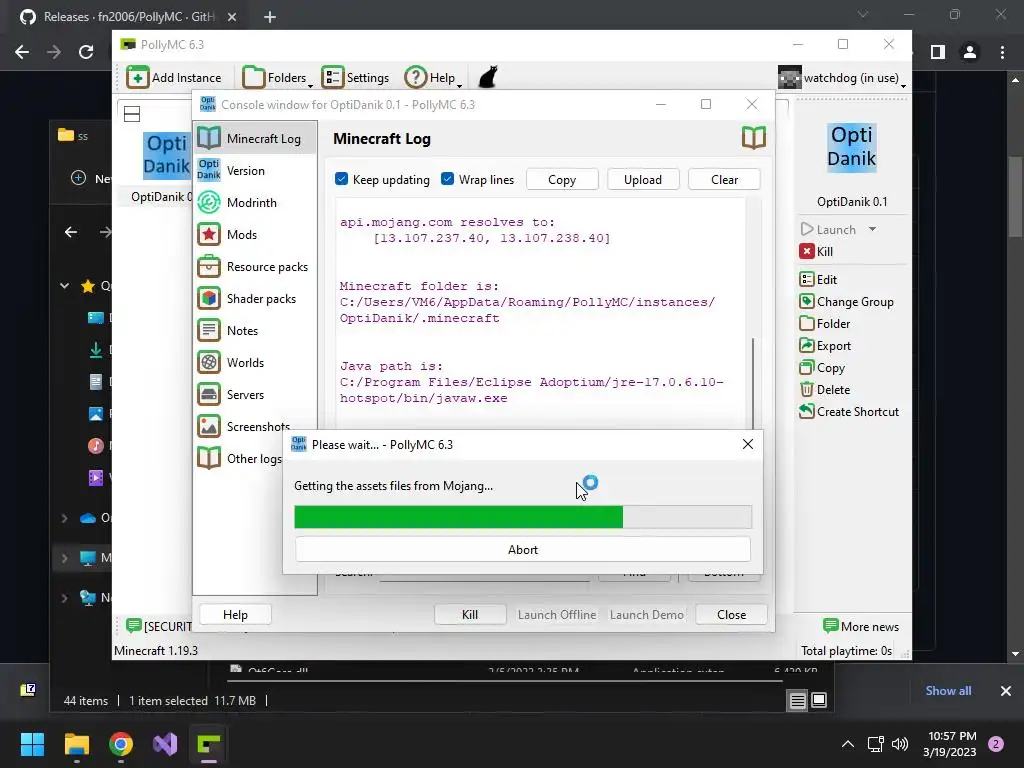
Task: Open Visual Studio from taskbar
Action: click(165, 744)
